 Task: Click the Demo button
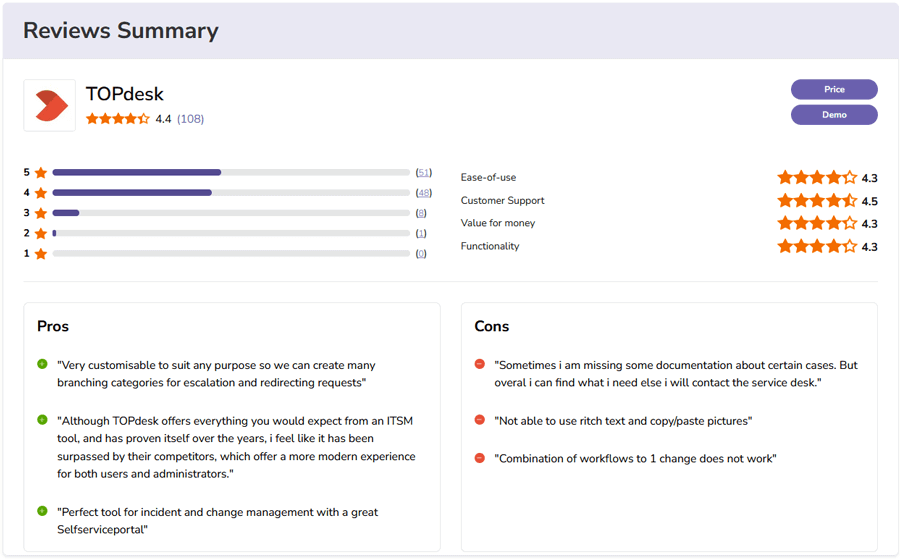coord(834,115)
